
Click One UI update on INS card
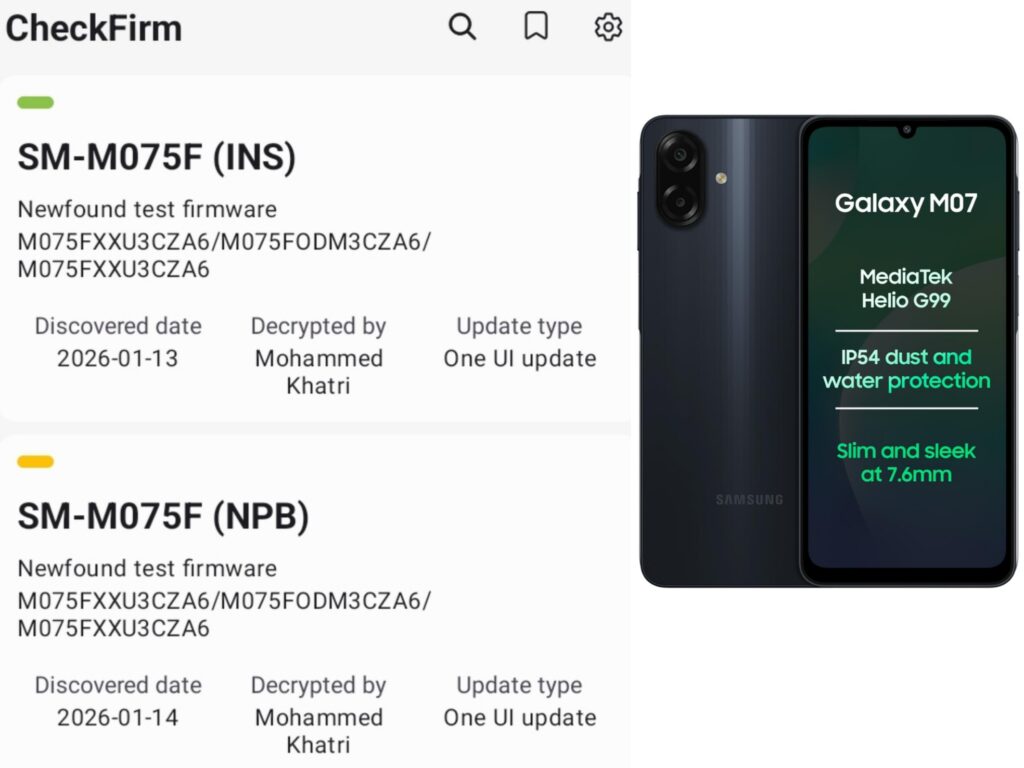[520, 359]
